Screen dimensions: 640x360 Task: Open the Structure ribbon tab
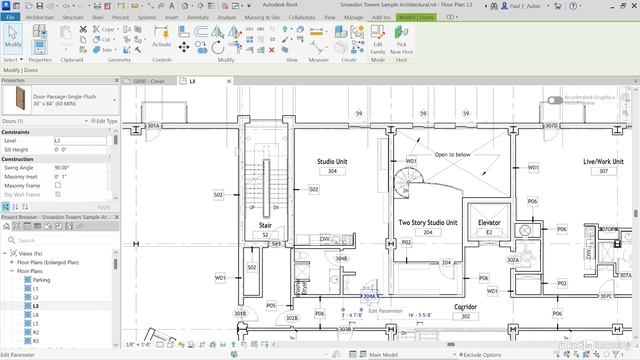pos(73,18)
